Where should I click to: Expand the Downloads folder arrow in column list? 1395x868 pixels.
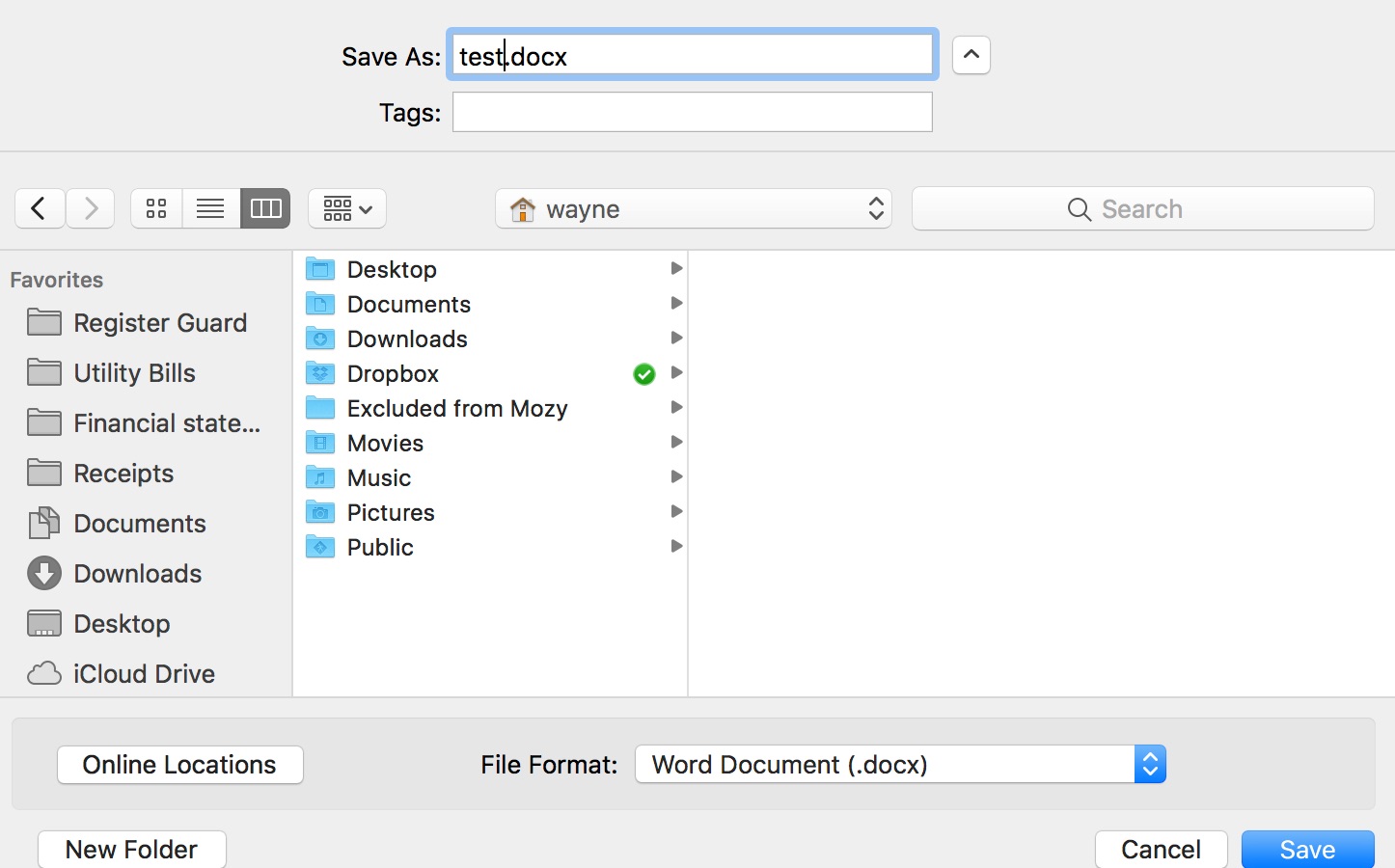tap(676, 338)
